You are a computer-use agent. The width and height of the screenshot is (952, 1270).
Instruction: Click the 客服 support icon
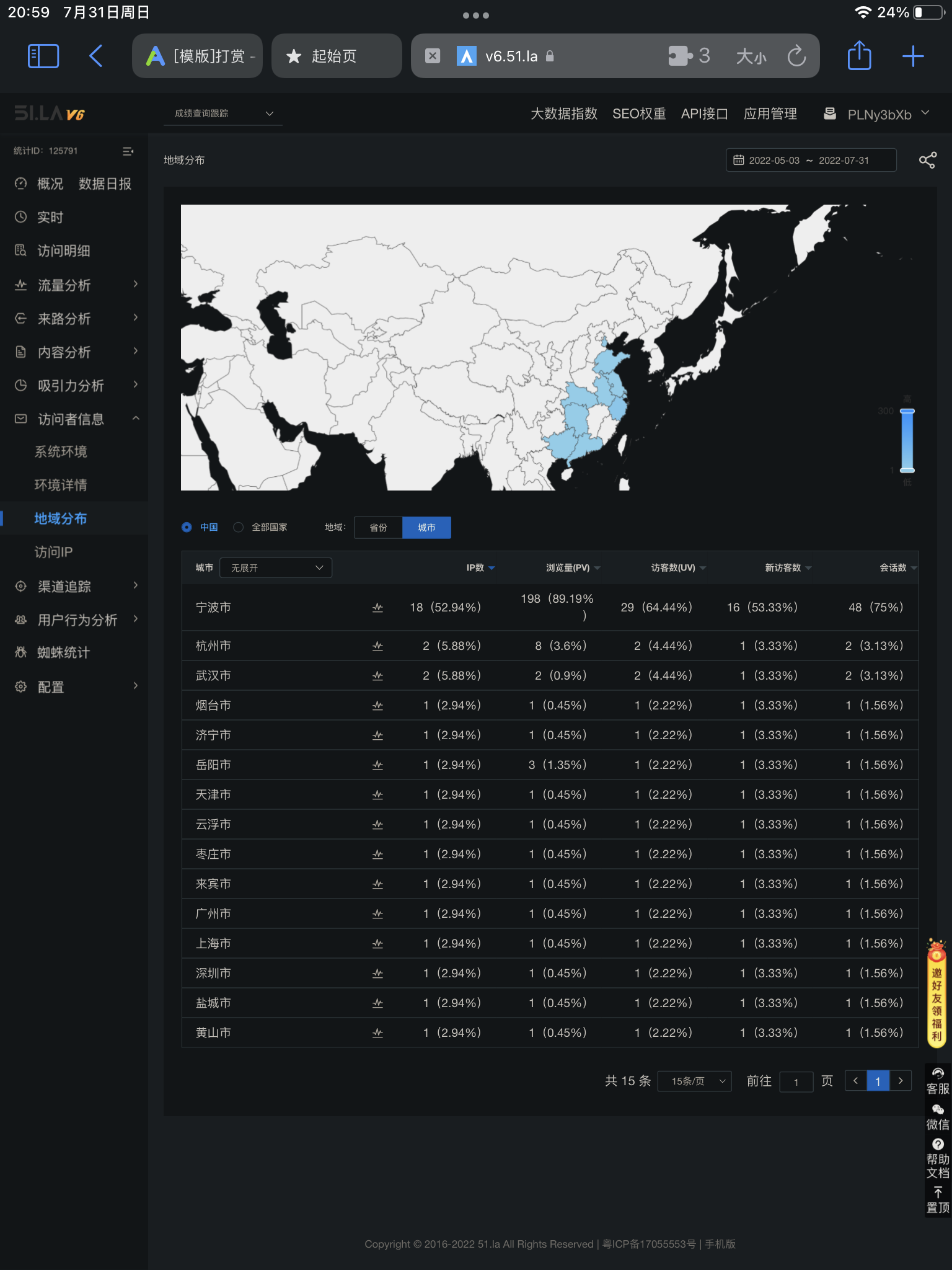pos(938,1081)
